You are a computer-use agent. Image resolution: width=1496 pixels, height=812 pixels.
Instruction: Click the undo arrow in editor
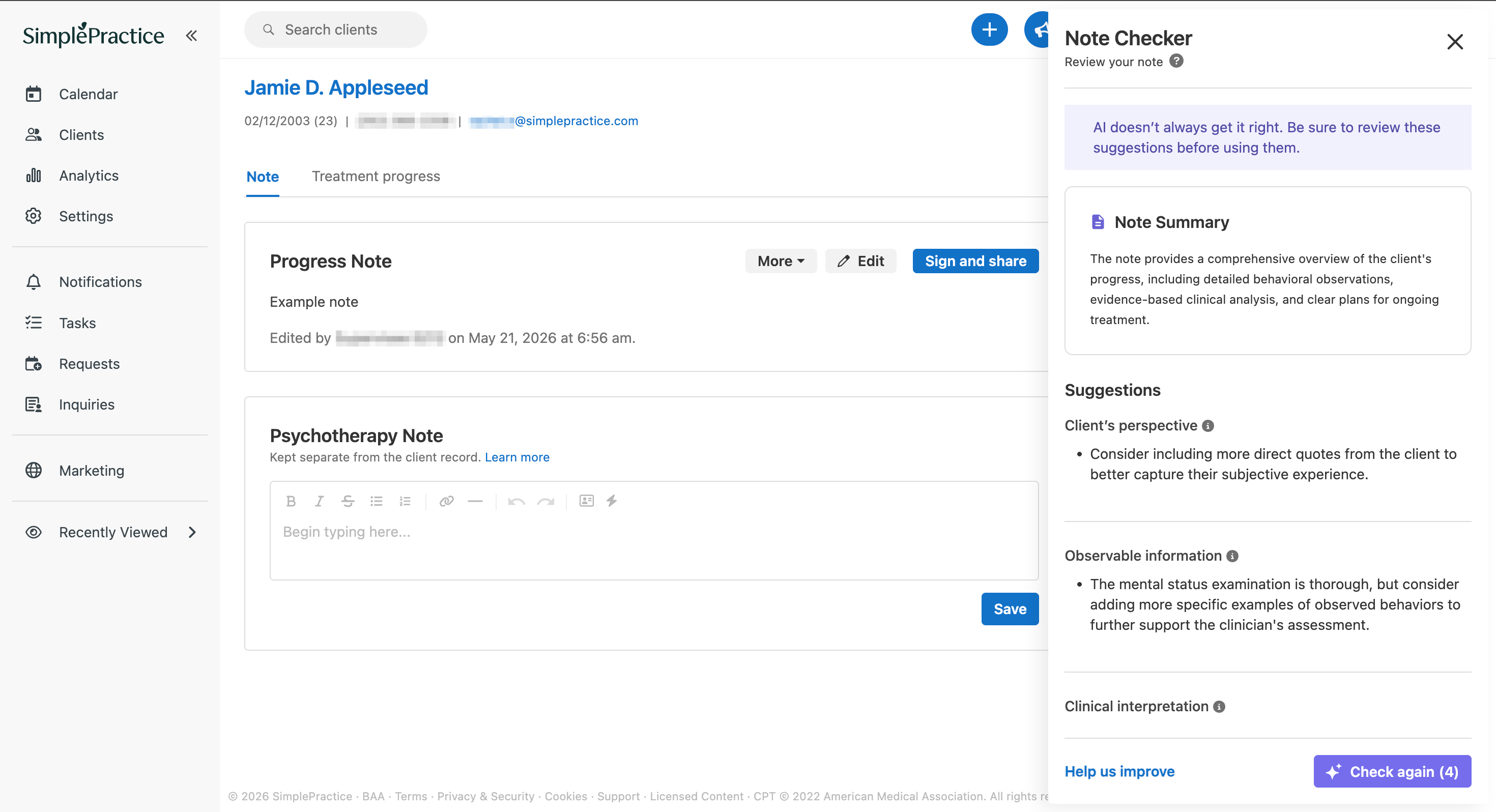[516, 501]
